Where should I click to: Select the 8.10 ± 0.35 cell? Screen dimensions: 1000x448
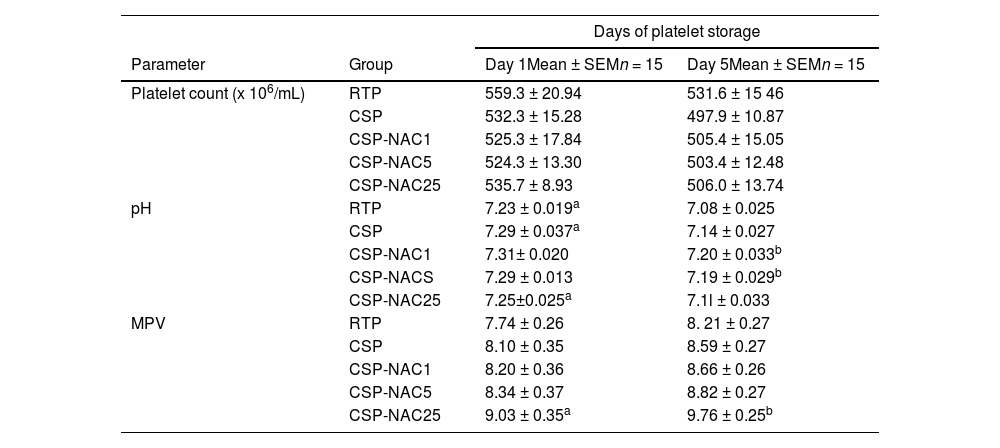(x=524, y=347)
